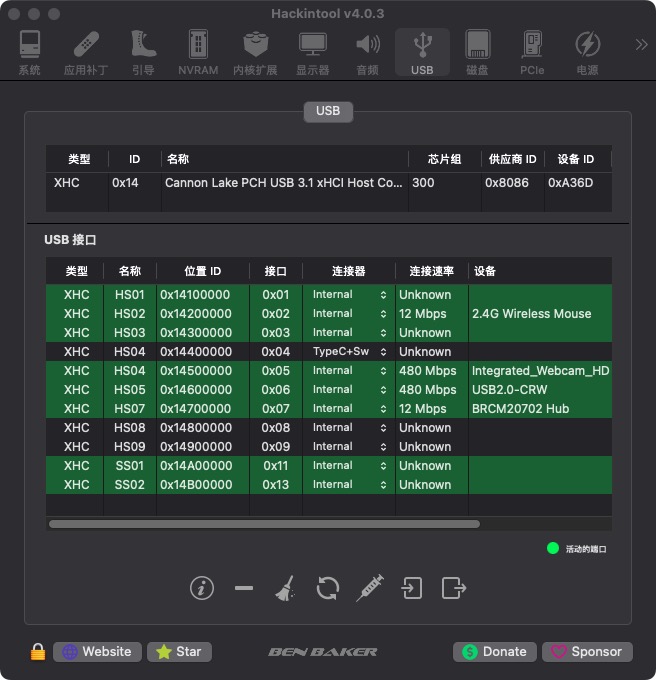Image resolution: width=656 pixels, height=680 pixels.
Task: Click the Donate button
Action: point(494,652)
